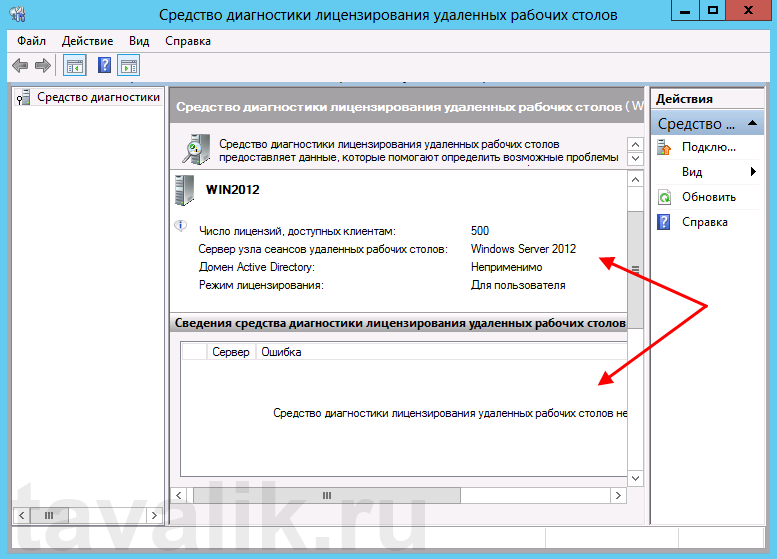
Task: Expand the Вид submenu arrow in Actions
Action: click(x=752, y=173)
